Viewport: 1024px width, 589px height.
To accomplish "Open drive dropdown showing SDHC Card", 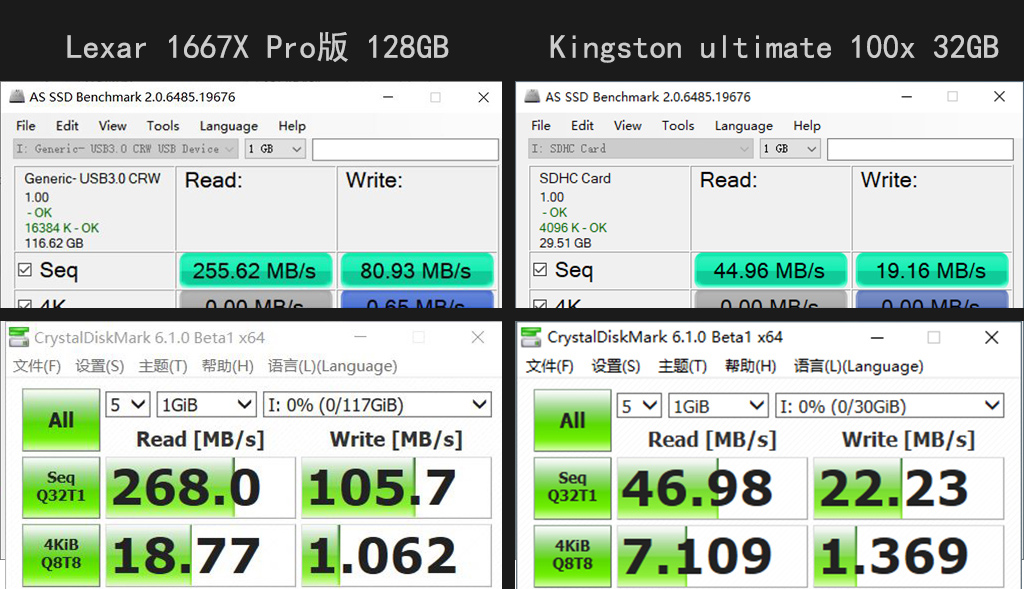I will click(x=640, y=149).
